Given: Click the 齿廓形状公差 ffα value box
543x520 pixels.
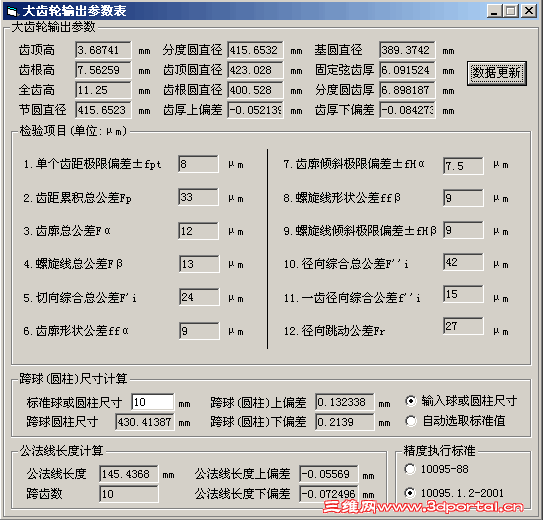Looking at the screenshot, I should 199,331.
